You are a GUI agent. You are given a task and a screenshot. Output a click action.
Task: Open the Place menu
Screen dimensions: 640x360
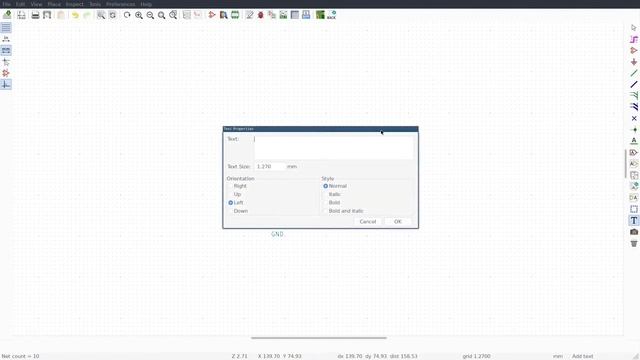[x=54, y=4]
